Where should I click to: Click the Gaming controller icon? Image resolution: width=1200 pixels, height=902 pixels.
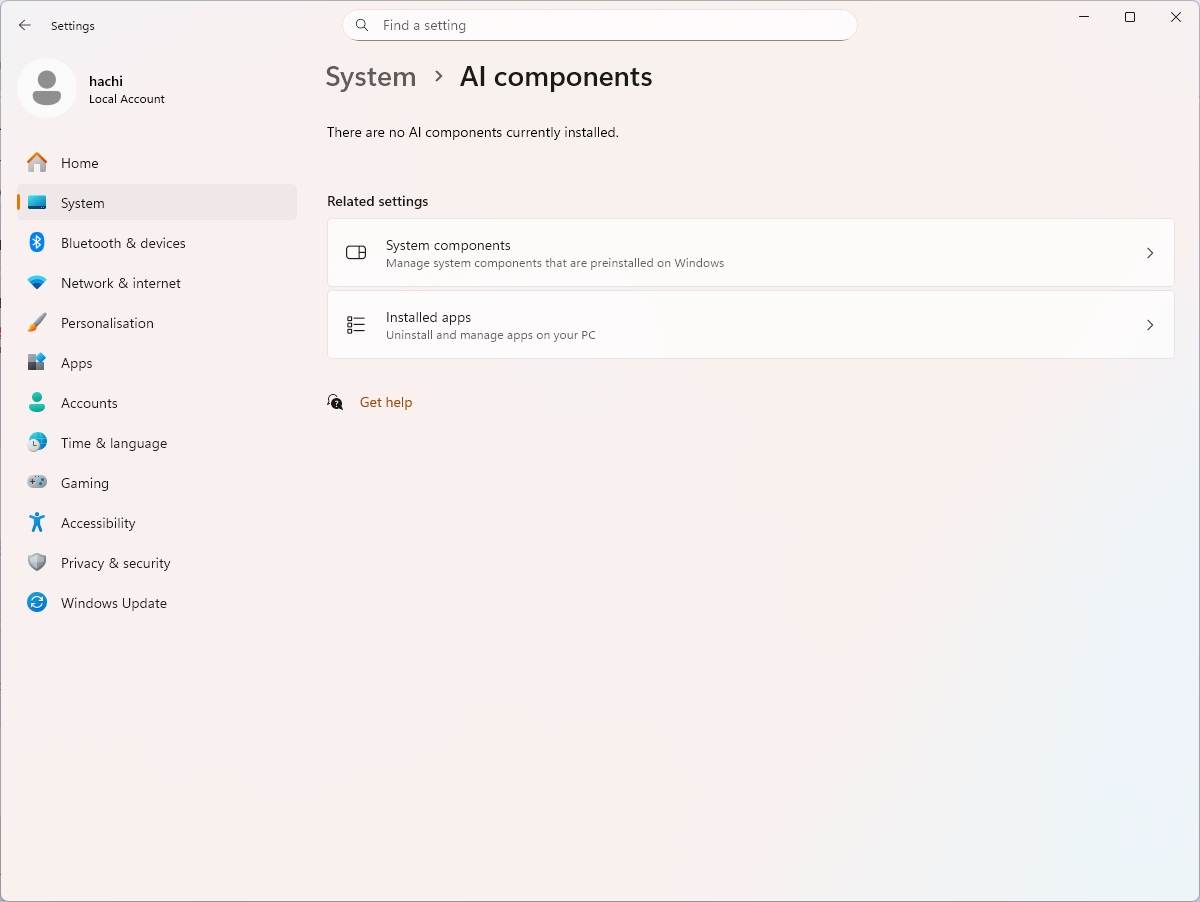tap(37, 483)
